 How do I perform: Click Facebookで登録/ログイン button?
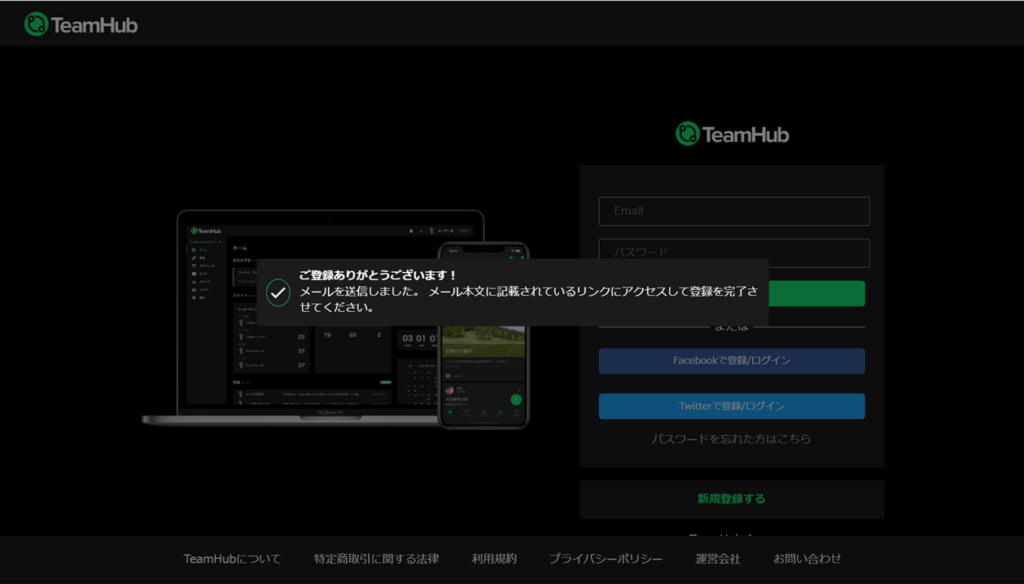(x=731, y=361)
